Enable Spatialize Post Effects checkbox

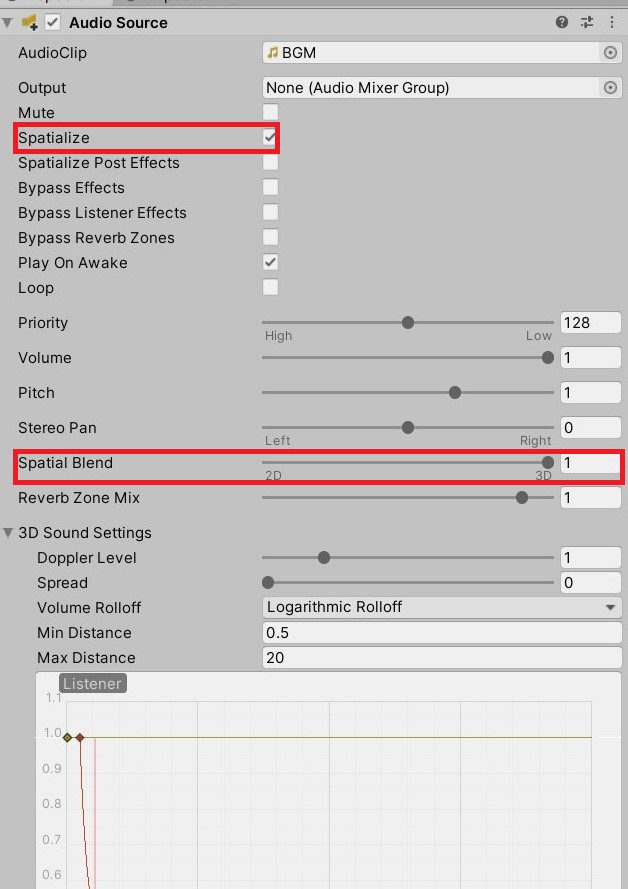click(270, 162)
